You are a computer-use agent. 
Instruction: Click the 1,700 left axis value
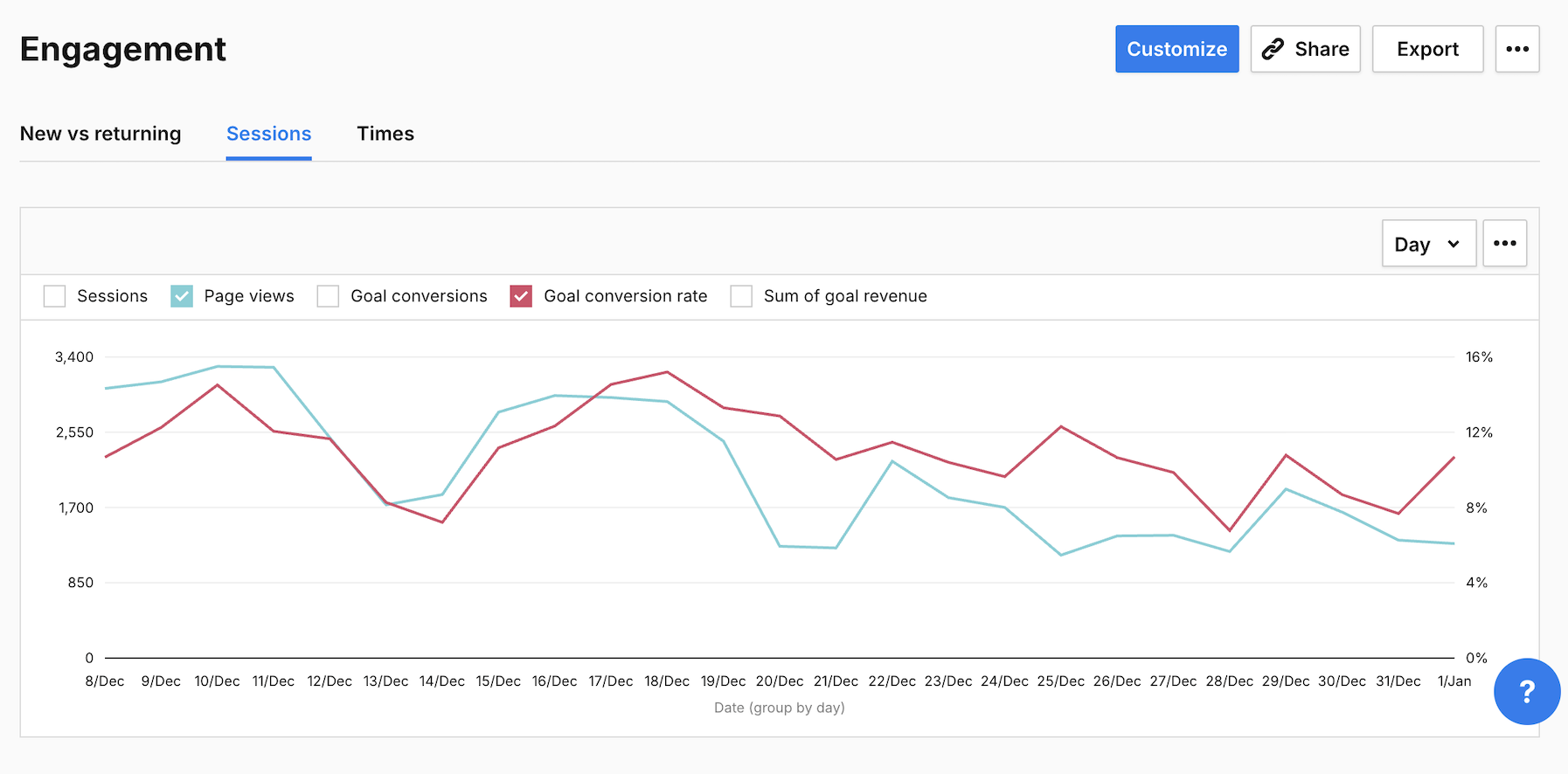pos(76,508)
